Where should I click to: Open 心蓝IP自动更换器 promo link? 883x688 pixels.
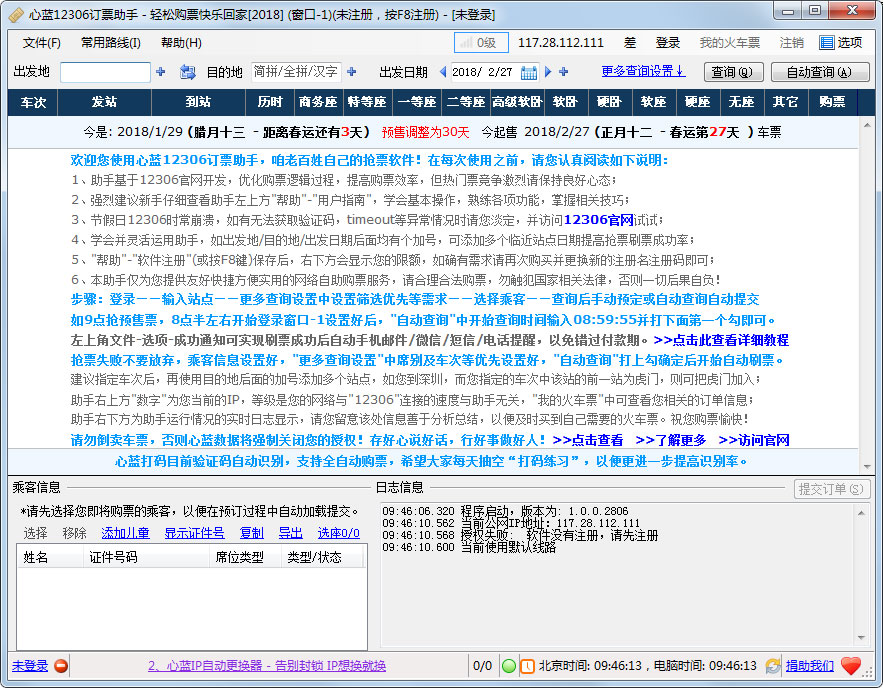267,666
